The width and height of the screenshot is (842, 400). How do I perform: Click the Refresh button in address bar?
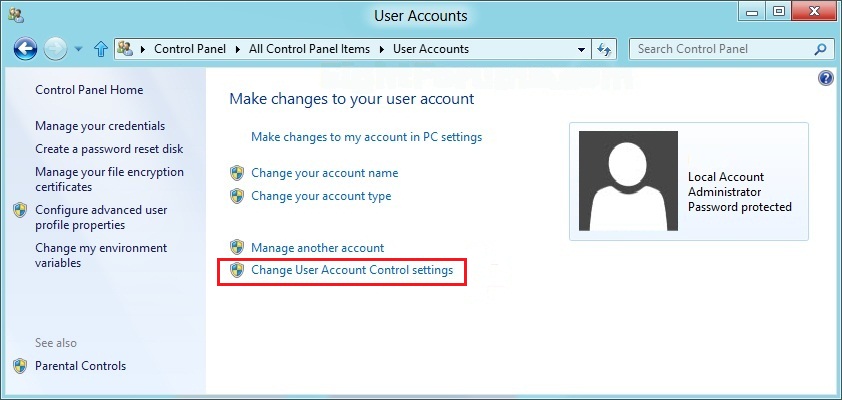(x=604, y=48)
